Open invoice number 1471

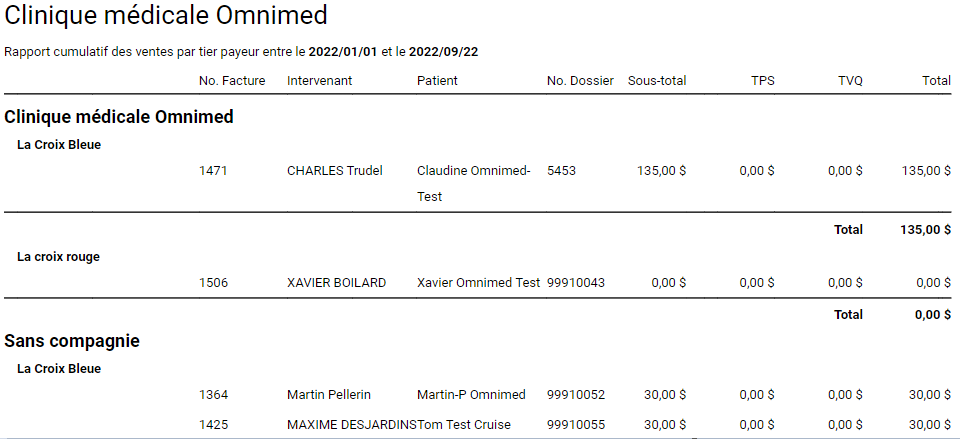click(x=213, y=171)
